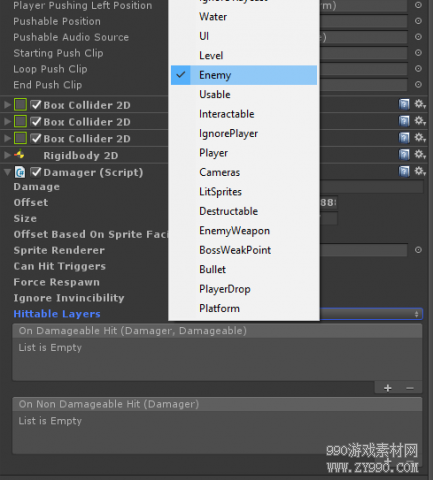Add listener to On Damageable Hit event

point(387,388)
